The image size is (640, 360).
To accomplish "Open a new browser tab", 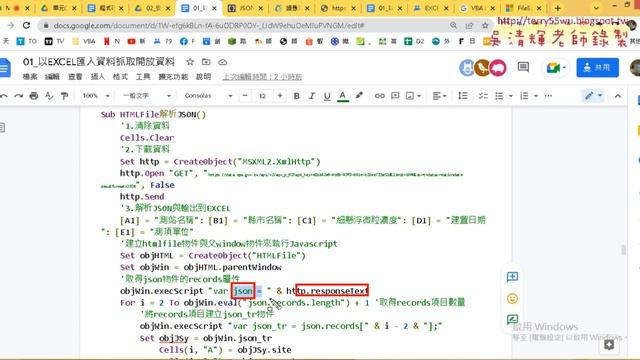I will click(558, 8).
